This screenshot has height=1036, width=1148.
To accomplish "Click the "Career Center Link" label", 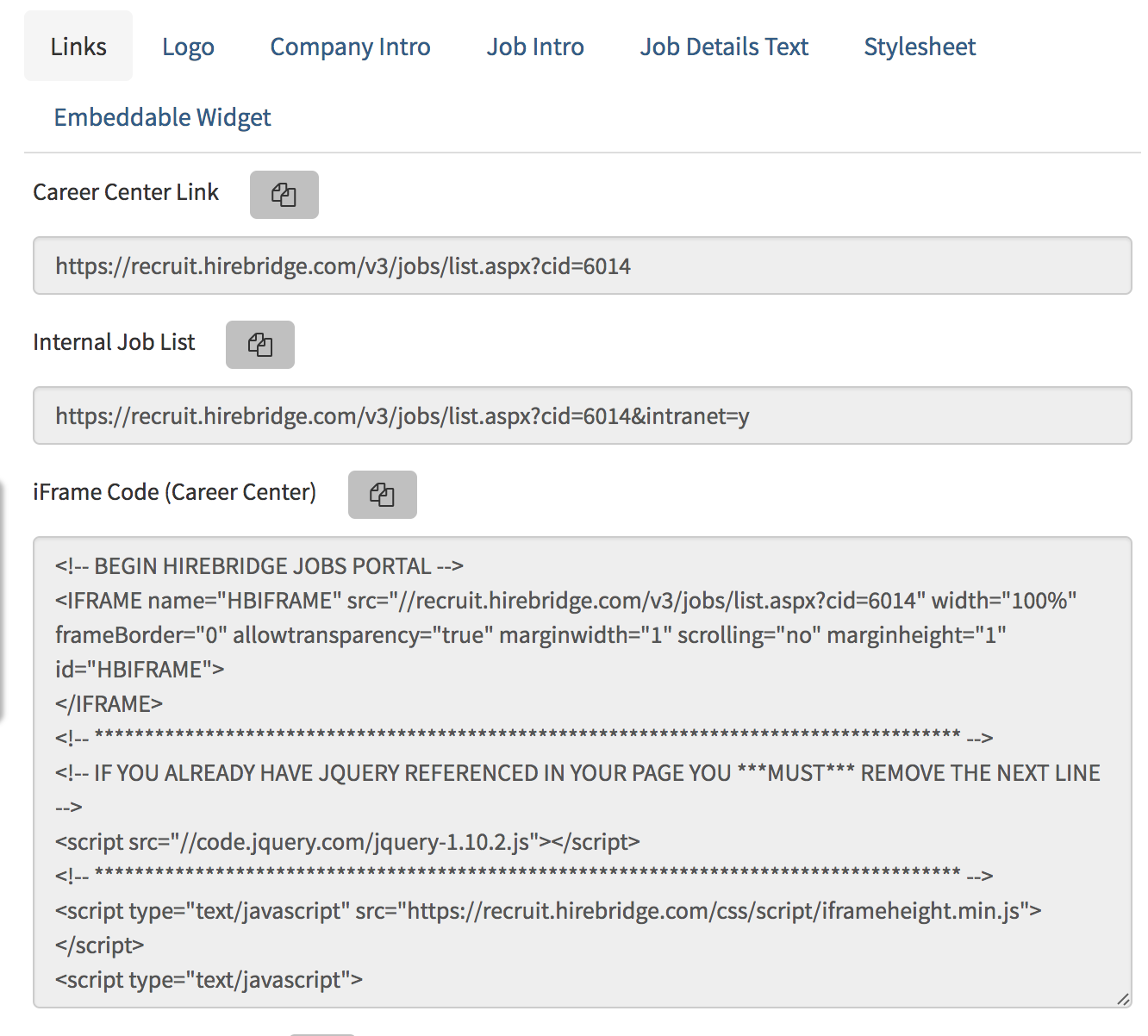I will click(126, 191).
